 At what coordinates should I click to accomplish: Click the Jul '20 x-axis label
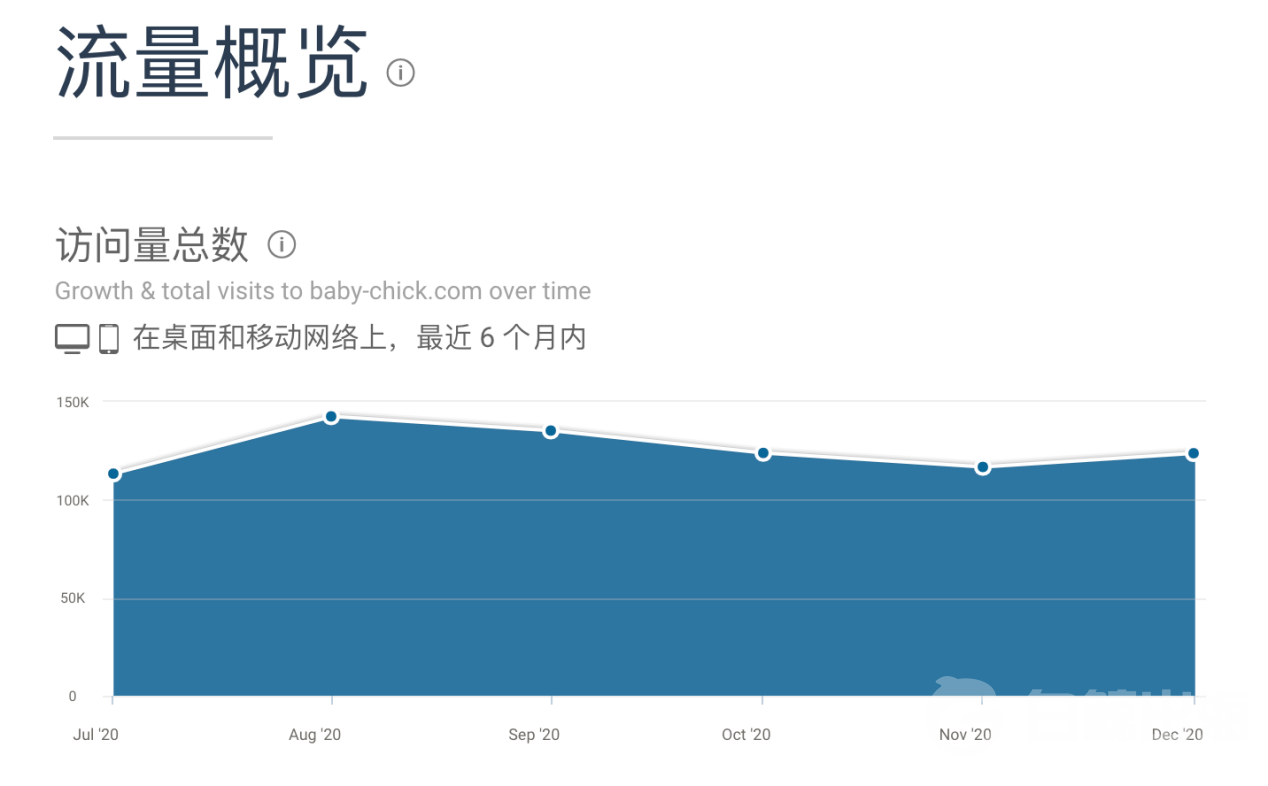point(96,735)
